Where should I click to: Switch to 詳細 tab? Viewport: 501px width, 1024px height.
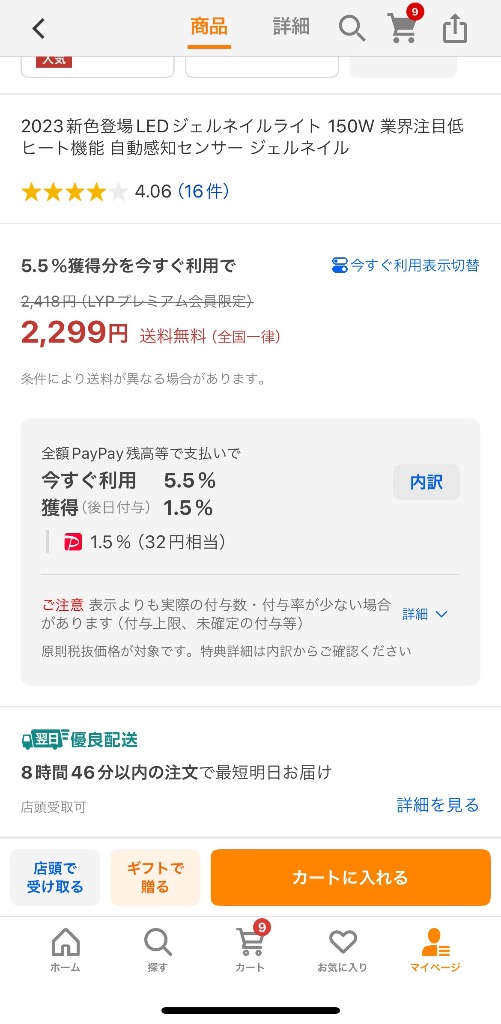[291, 27]
